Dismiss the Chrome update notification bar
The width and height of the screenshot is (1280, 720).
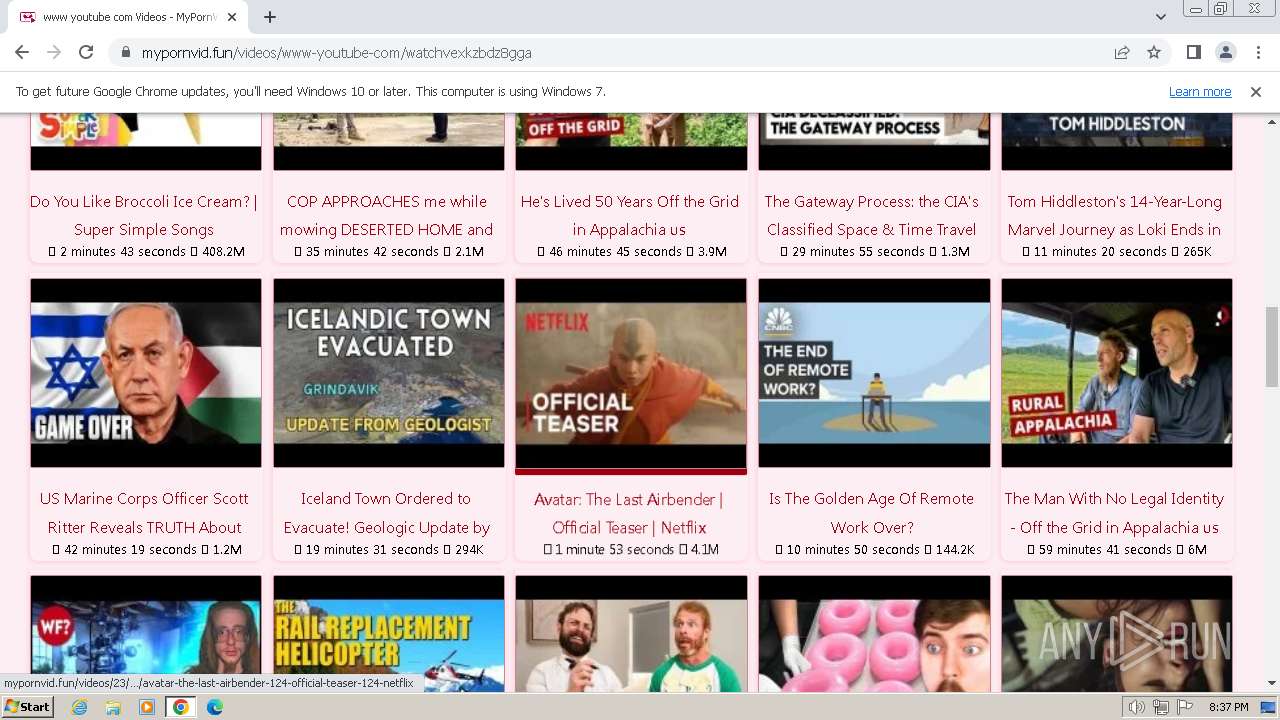coord(1255,91)
